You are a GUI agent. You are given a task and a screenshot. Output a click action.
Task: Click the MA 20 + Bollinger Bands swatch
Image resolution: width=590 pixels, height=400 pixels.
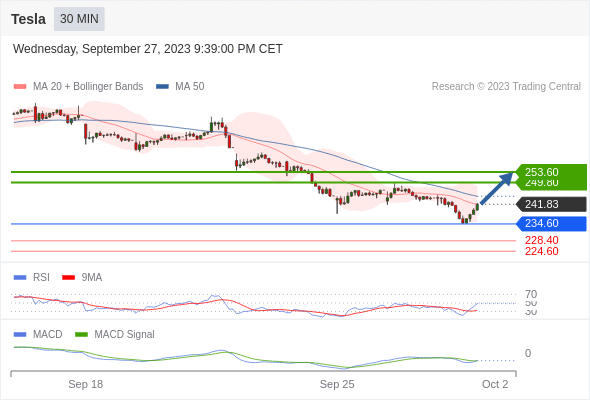(x=20, y=87)
